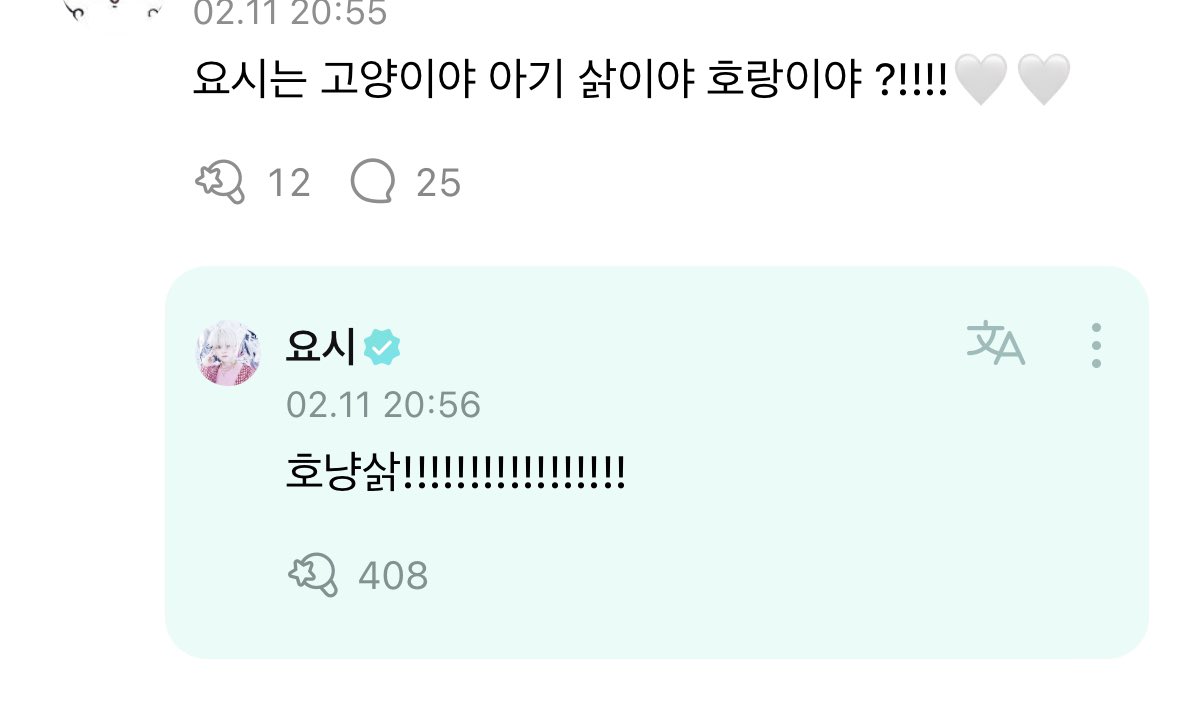This screenshot has width=1179, height=705.
Task: Click the fan post text about 고양이야
Action: point(571,78)
